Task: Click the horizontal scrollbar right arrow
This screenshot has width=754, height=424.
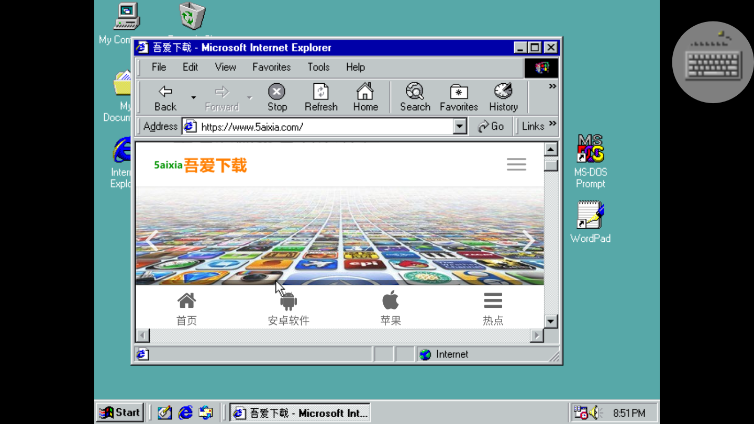Action: pyautogui.click(x=537, y=335)
